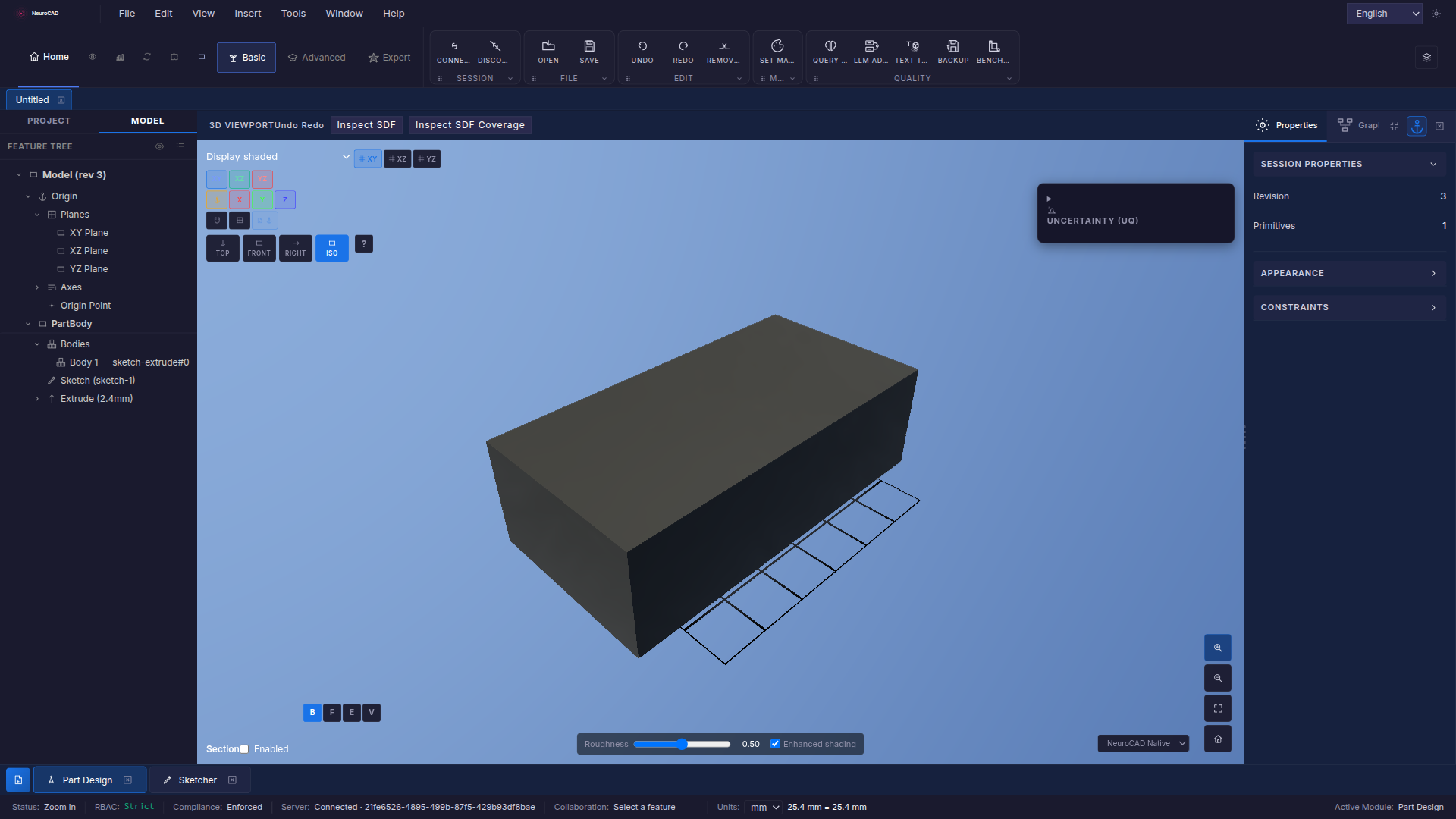Viewport: 1456px width, 819px height.
Task: Toggle the XY grid button
Action: point(368,159)
